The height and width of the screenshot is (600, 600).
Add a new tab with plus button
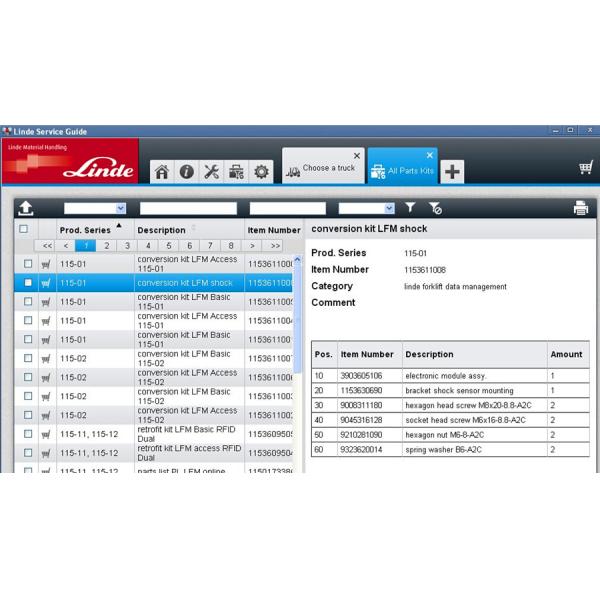453,171
